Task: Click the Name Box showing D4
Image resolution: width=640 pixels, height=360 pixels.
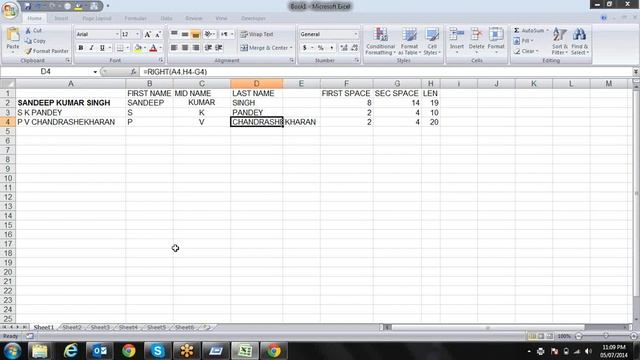Action: [x=46, y=72]
